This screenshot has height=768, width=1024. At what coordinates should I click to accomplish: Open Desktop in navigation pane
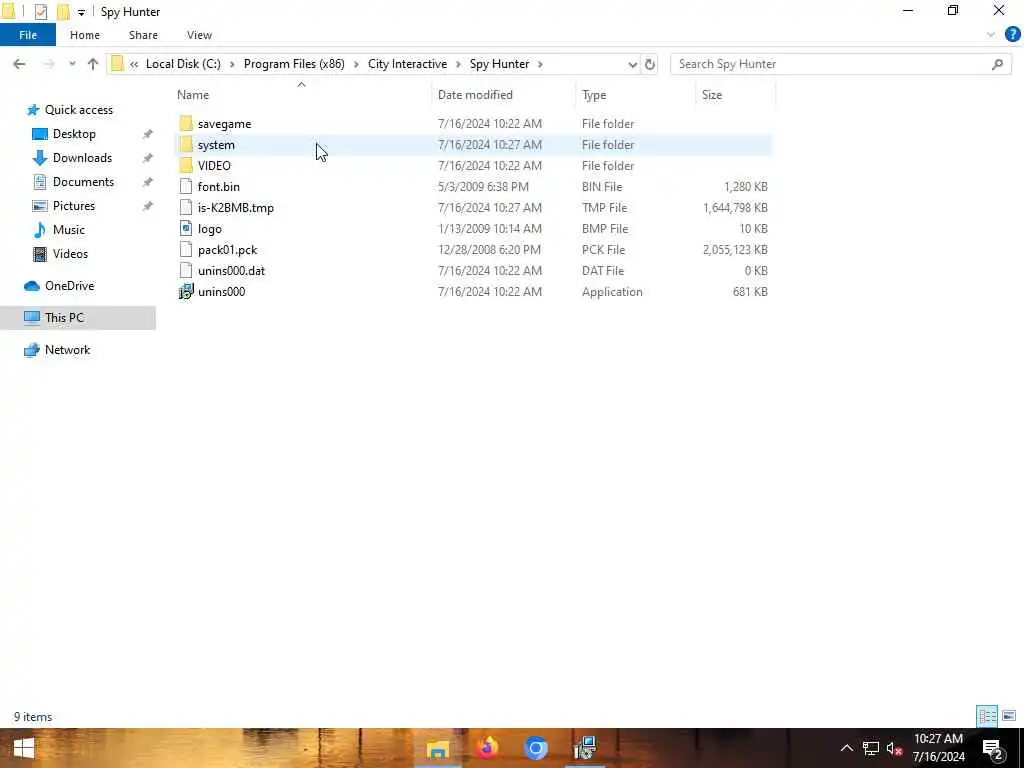[x=74, y=134]
